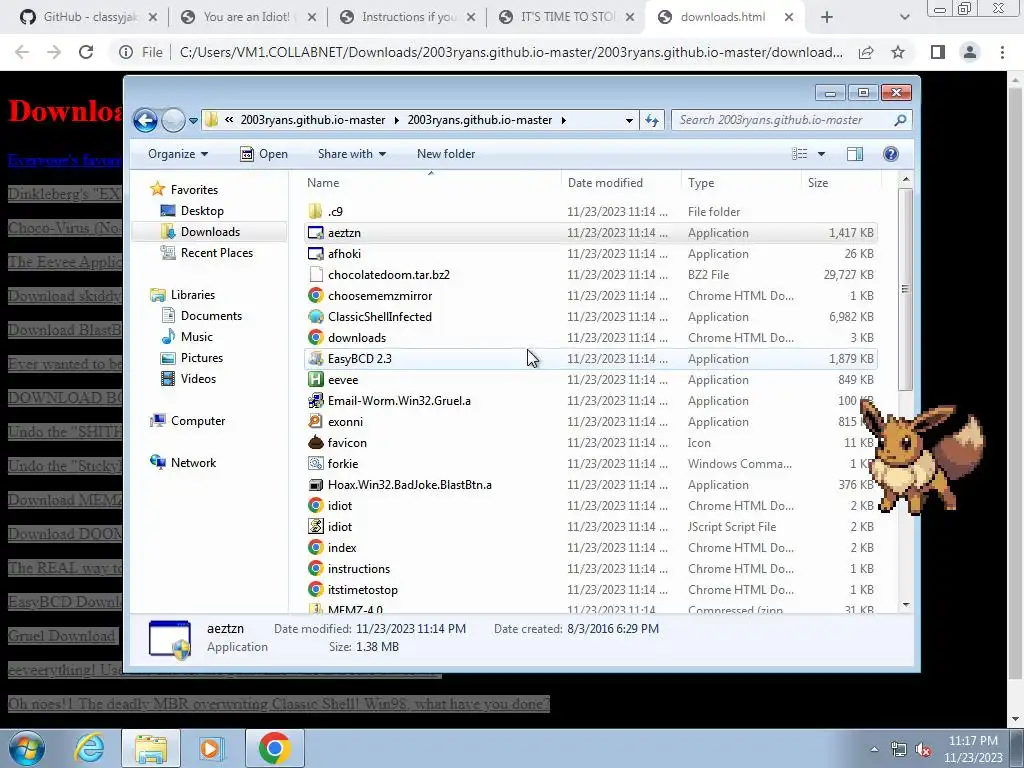The image size is (1024, 768).
Task: Switch to the You are an Idiot tab
Action: tap(246, 17)
